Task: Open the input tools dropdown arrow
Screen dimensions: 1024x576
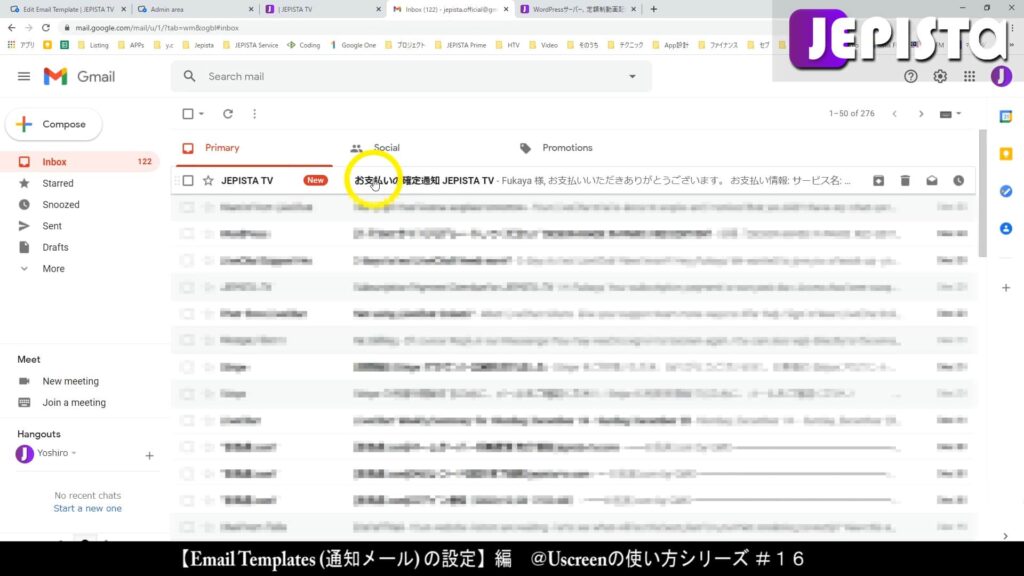Action: (x=959, y=114)
